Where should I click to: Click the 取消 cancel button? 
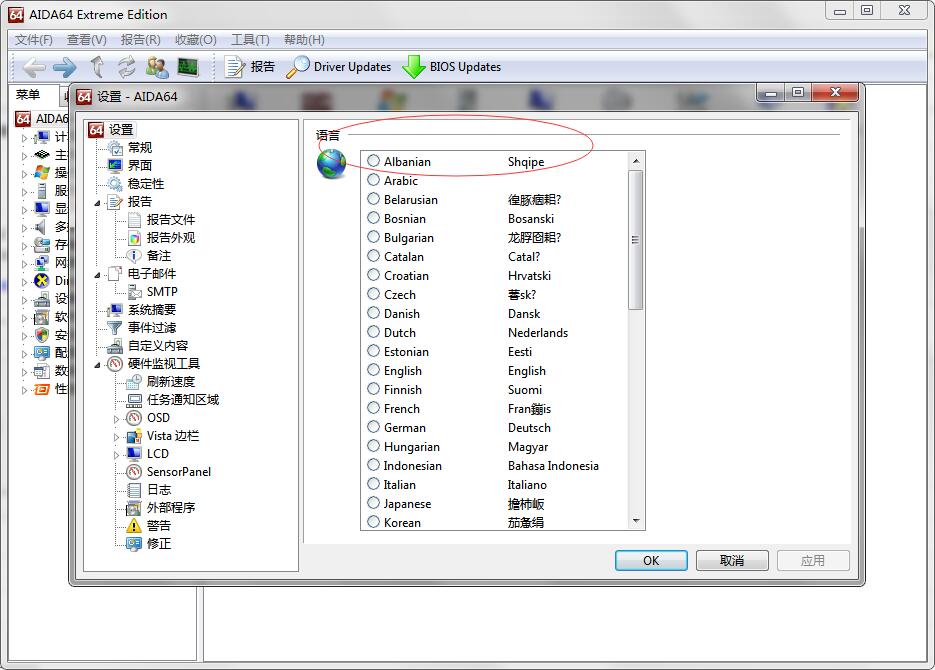click(x=732, y=560)
